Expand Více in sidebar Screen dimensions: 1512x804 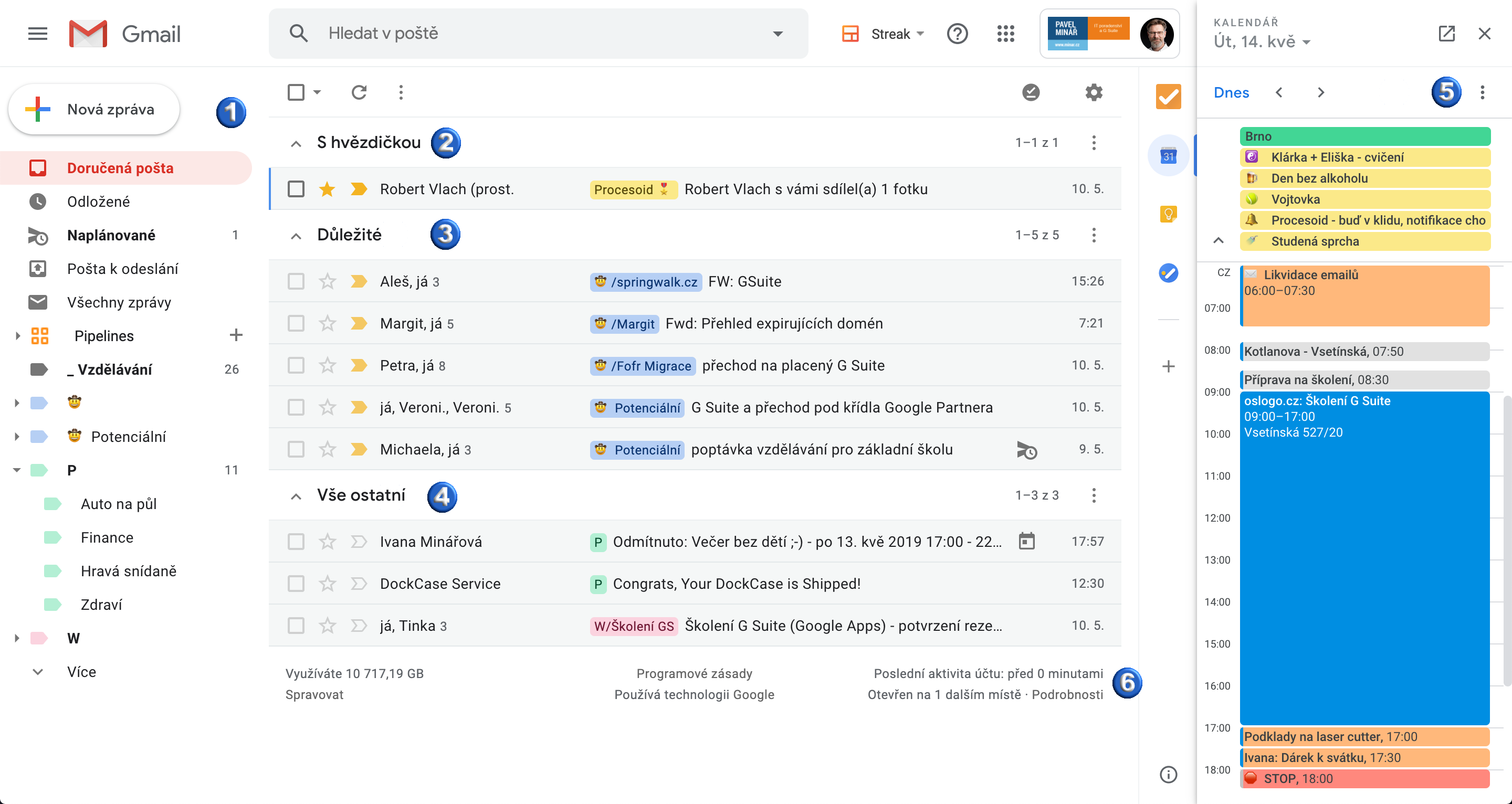81,671
